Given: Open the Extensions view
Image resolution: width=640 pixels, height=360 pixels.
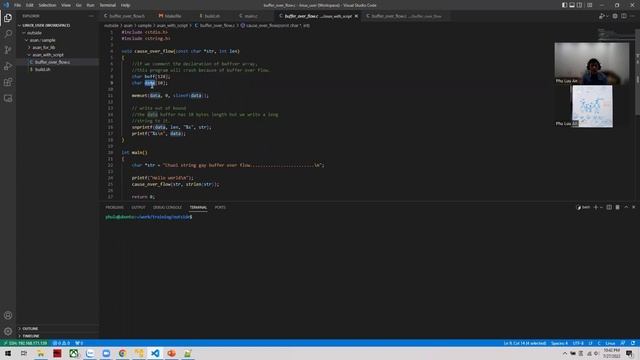Looking at the screenshot, I should [x=8, y=82].
